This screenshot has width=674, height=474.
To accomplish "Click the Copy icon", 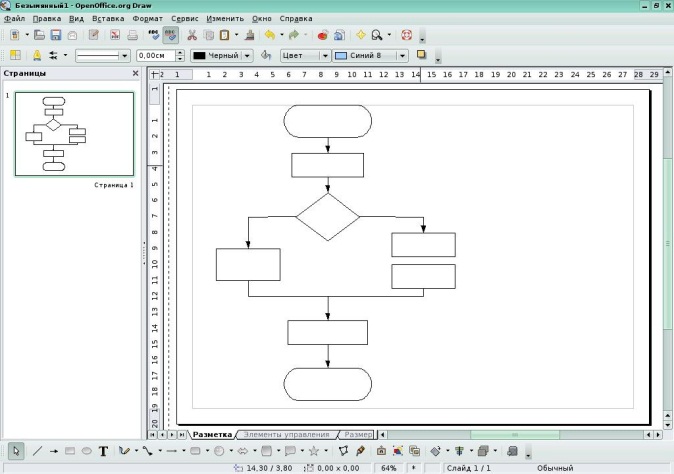I will coord(209,35).
